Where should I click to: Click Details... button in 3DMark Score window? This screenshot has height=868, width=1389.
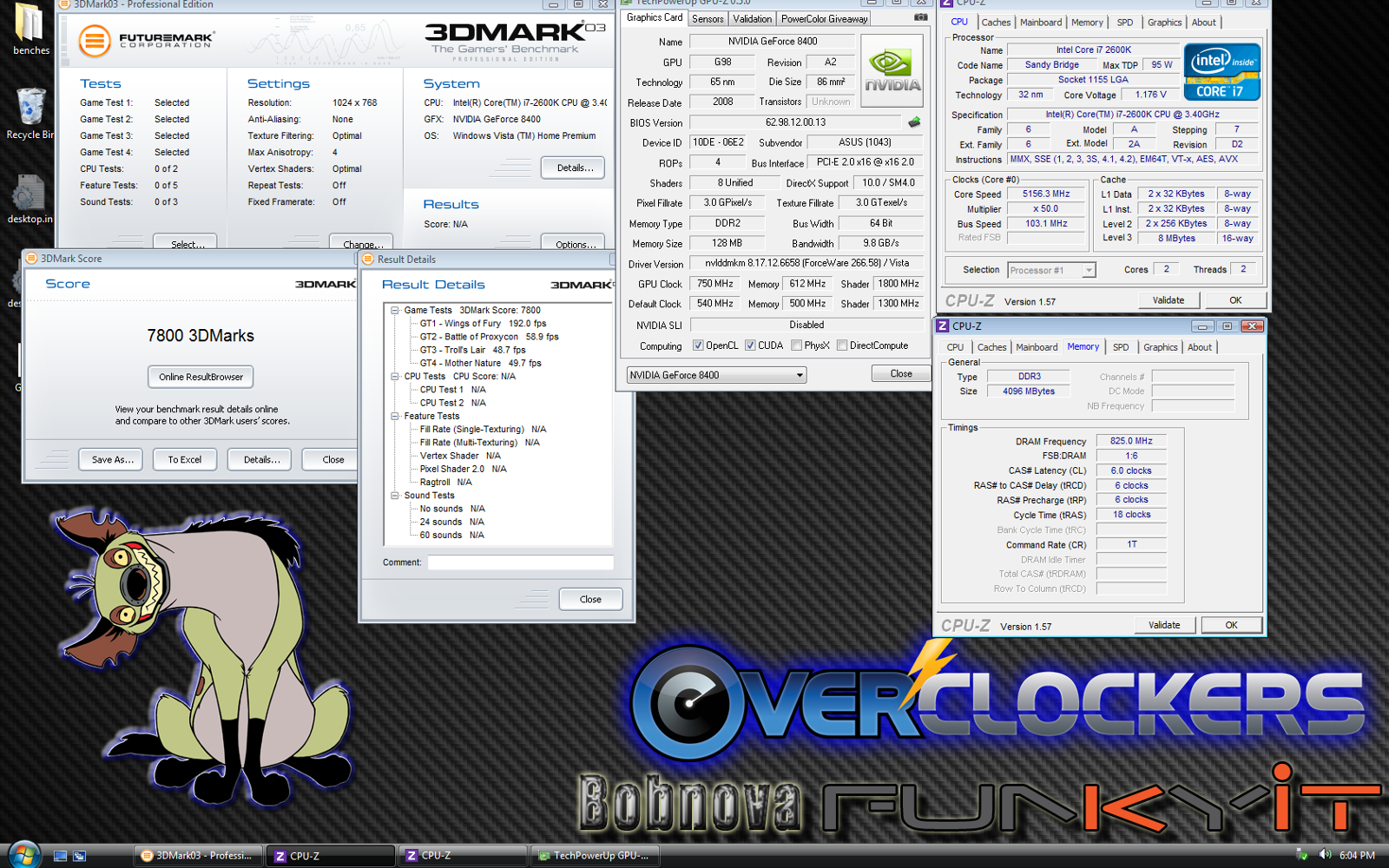tap(260, 459)
